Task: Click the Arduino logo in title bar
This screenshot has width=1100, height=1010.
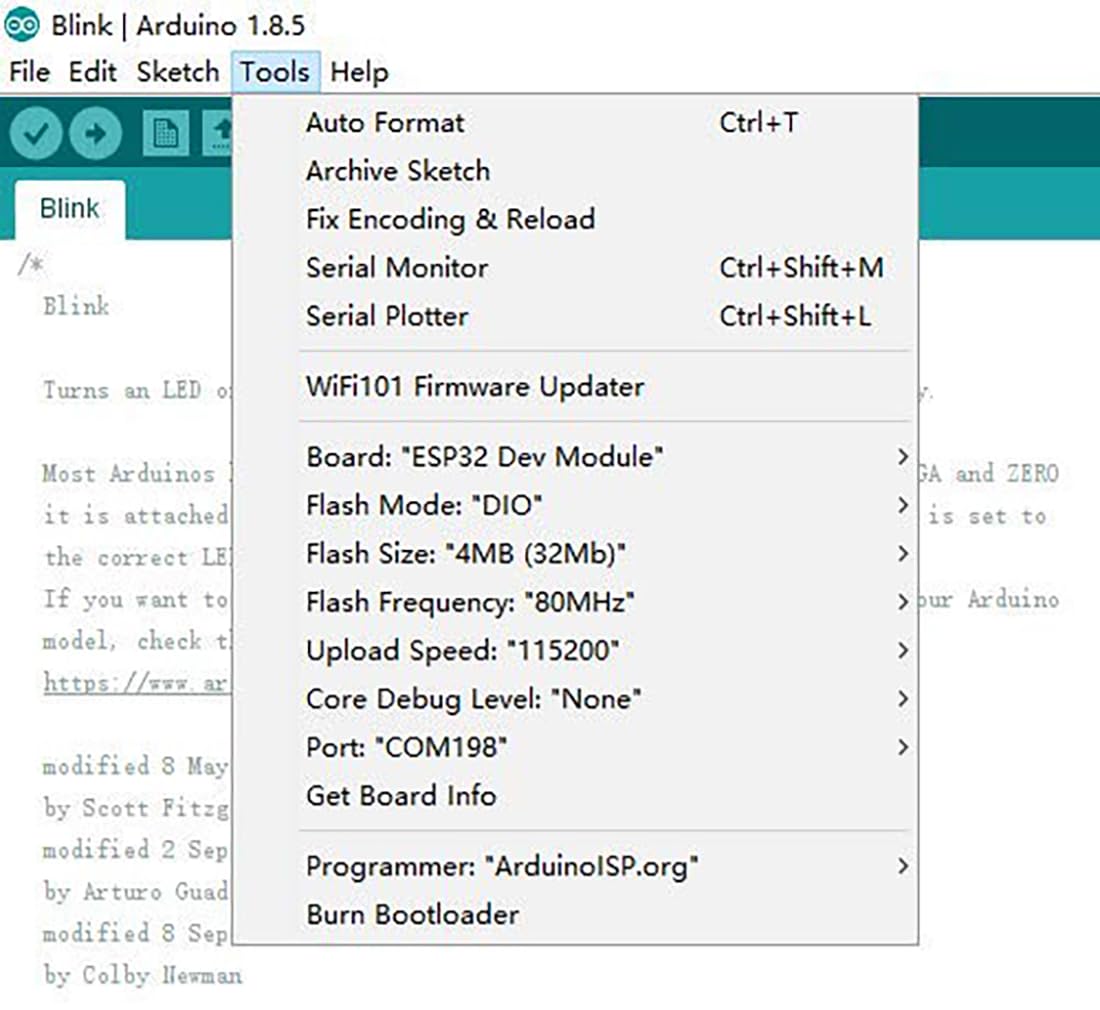Action: pos(22,25)
